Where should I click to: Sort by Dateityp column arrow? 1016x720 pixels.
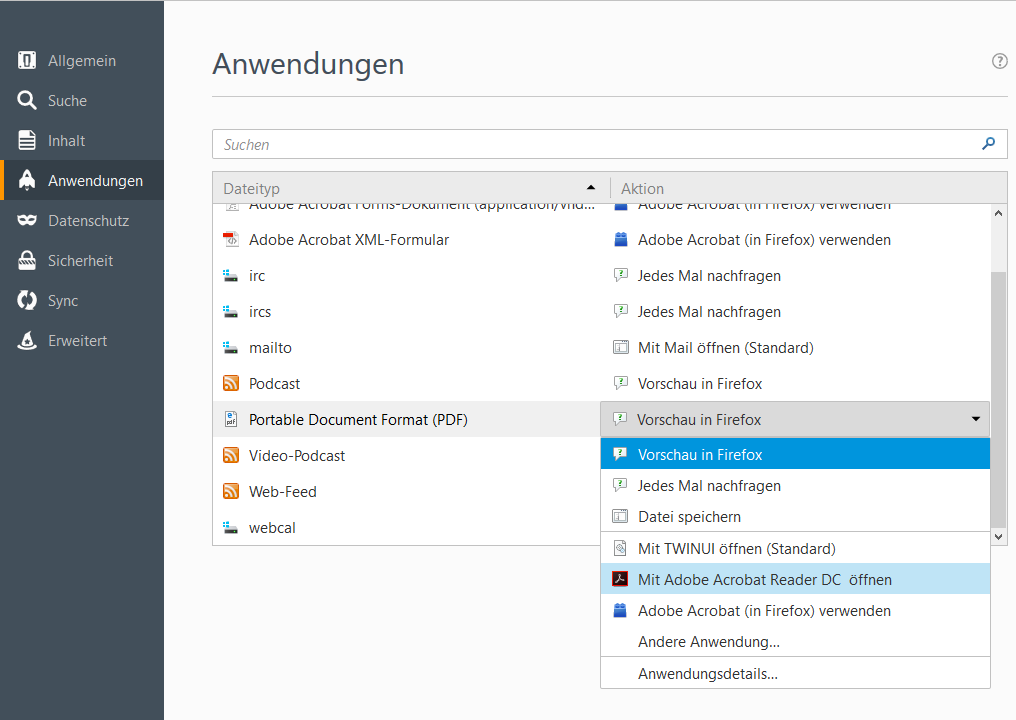click(590, 188)
